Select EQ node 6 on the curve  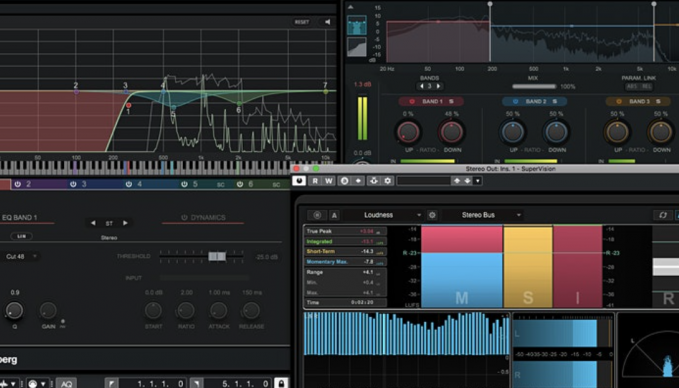pos(239,103)
